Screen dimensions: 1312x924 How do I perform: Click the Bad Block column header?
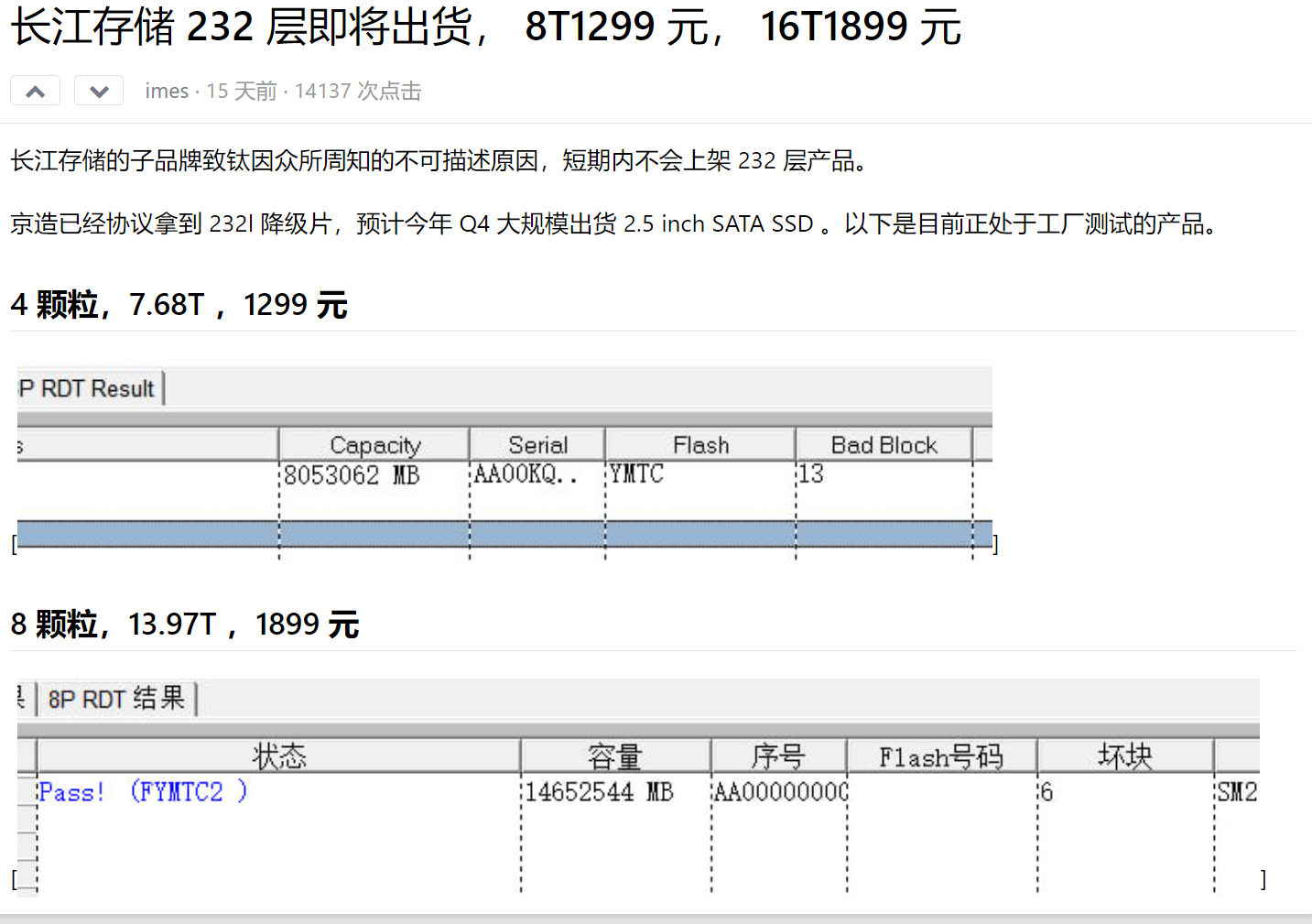[884, 445]
